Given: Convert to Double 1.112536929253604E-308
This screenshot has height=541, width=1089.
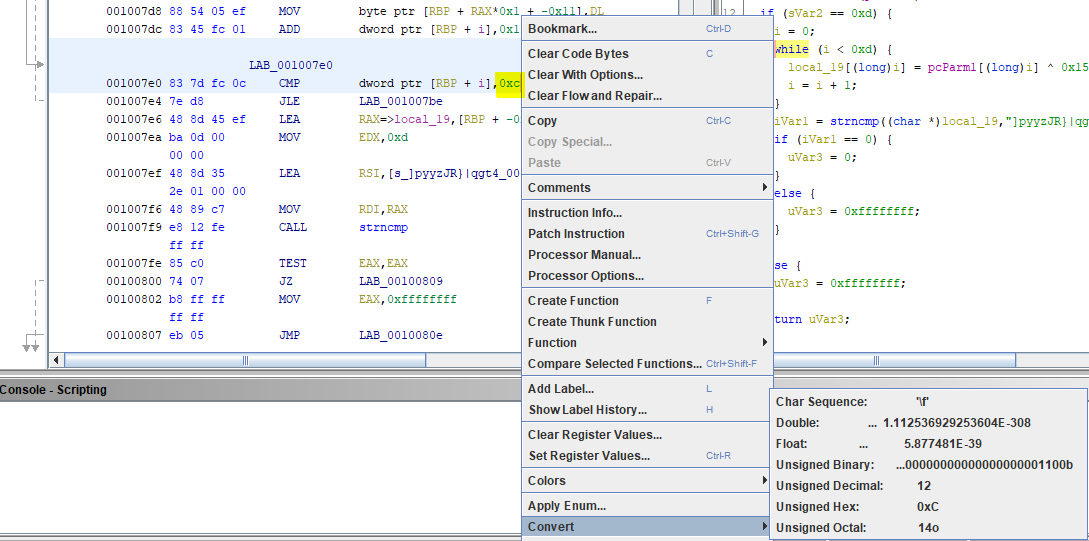Looking at the screenshot, I should click(x=929, y=423).
